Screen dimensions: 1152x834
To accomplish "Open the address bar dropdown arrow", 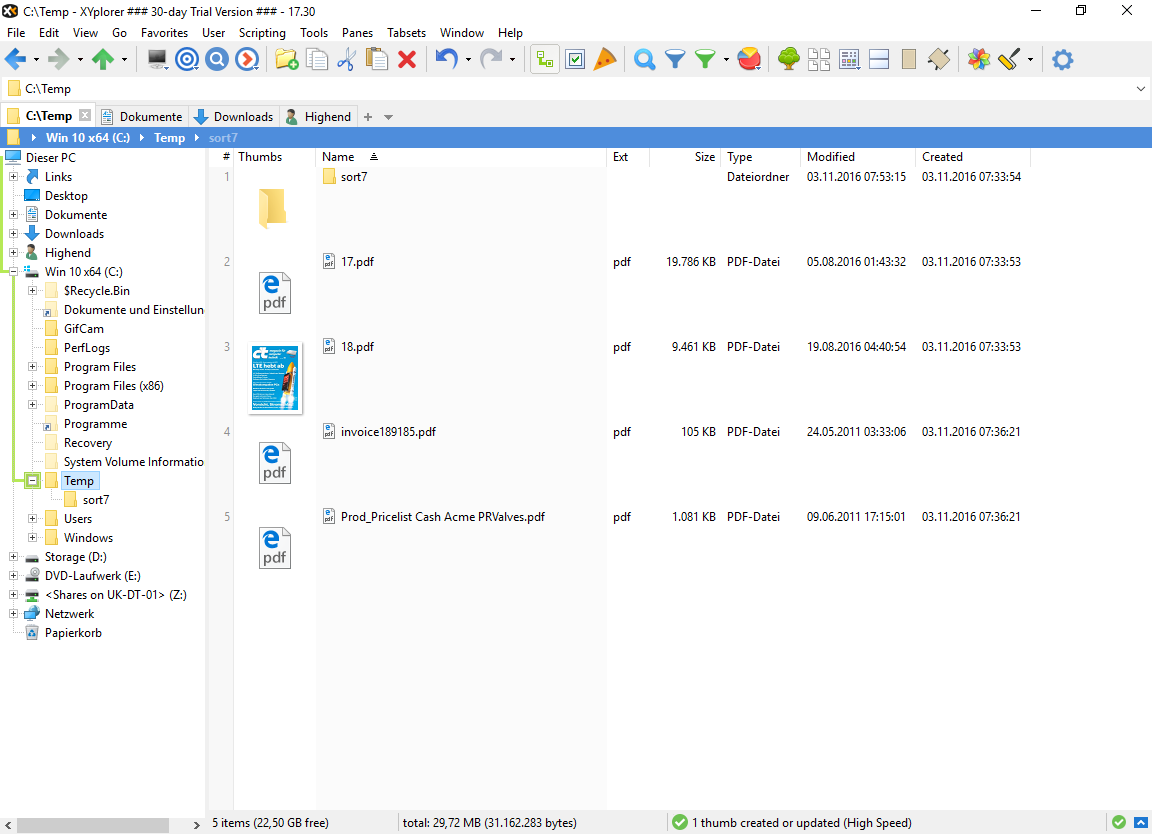I will tap(1141, 89).
